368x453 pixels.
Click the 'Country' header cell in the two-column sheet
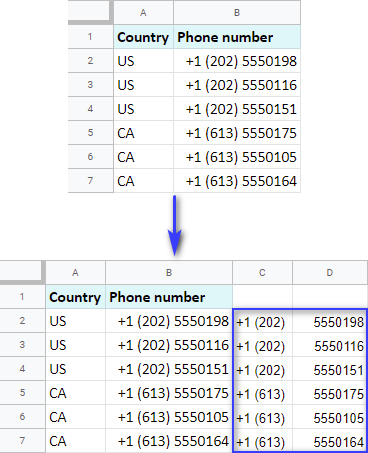(143, 37)
